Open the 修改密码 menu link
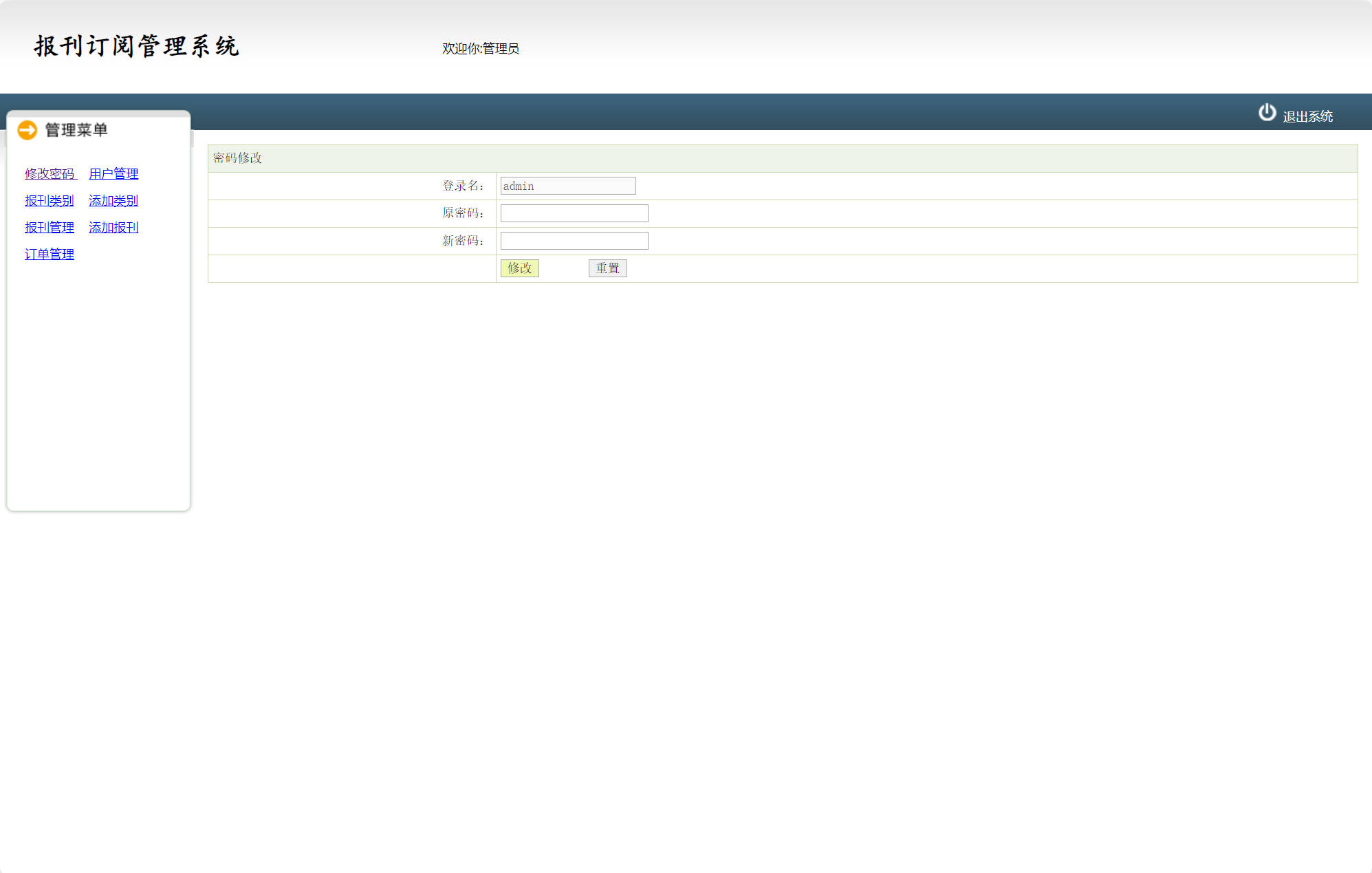The width and height of the screenshot is (1372, 873). (x=50, y=174)
